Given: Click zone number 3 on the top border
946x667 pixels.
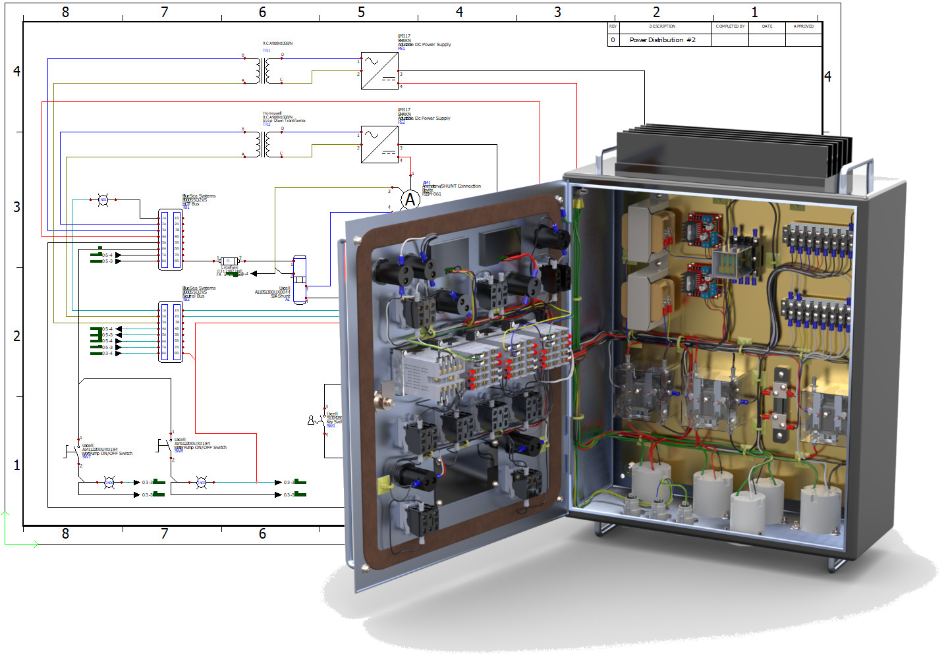Looking at the screenshot, I should (x=557, y=12).
